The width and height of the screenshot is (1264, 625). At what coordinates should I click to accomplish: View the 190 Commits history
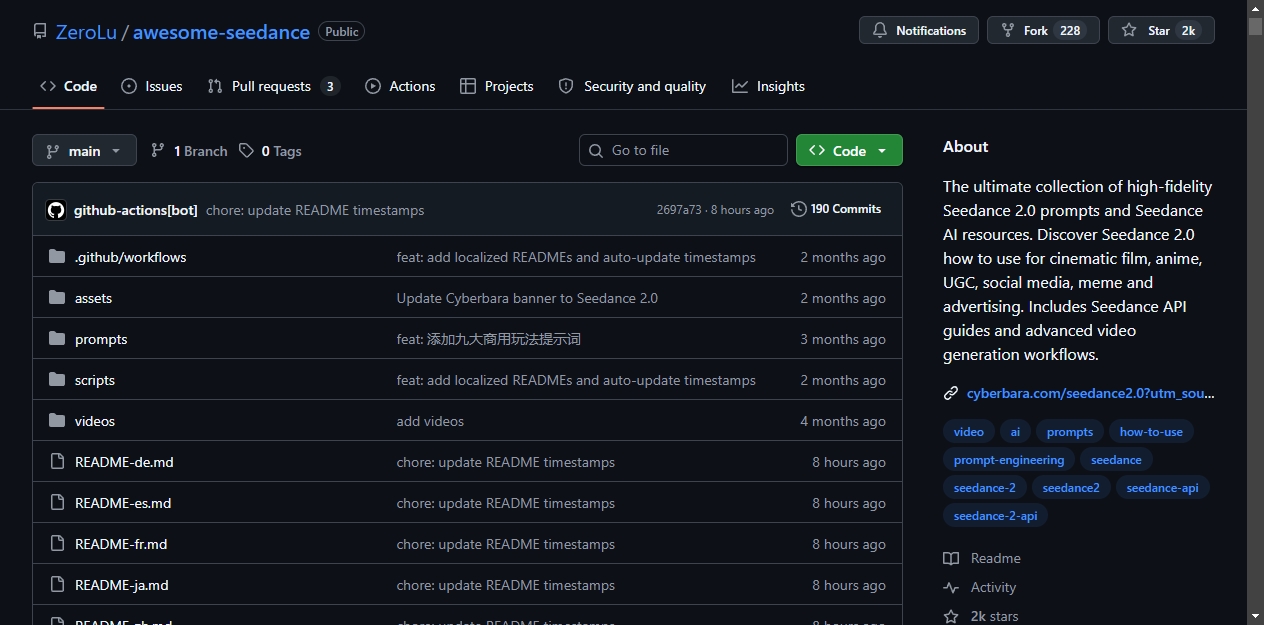[x=836, y=209]
